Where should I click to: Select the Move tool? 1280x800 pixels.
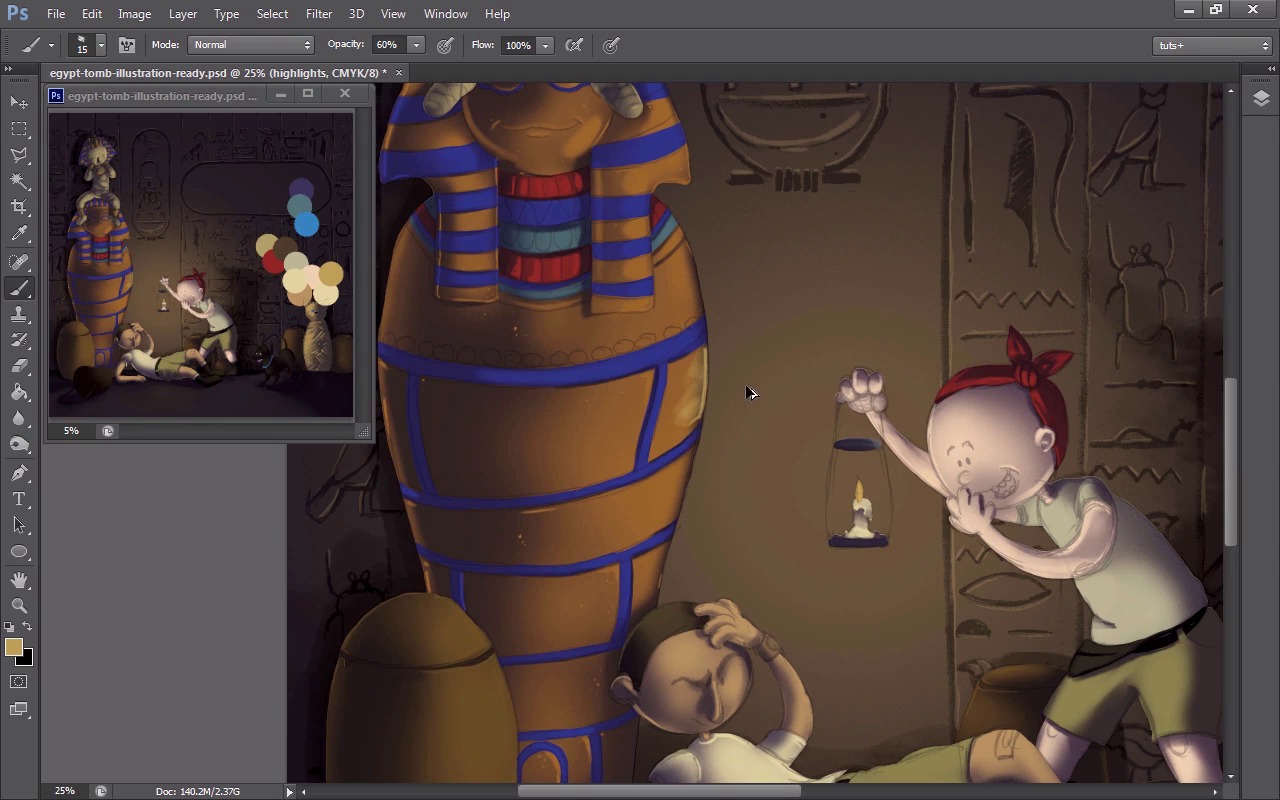(x=19, y=103)
